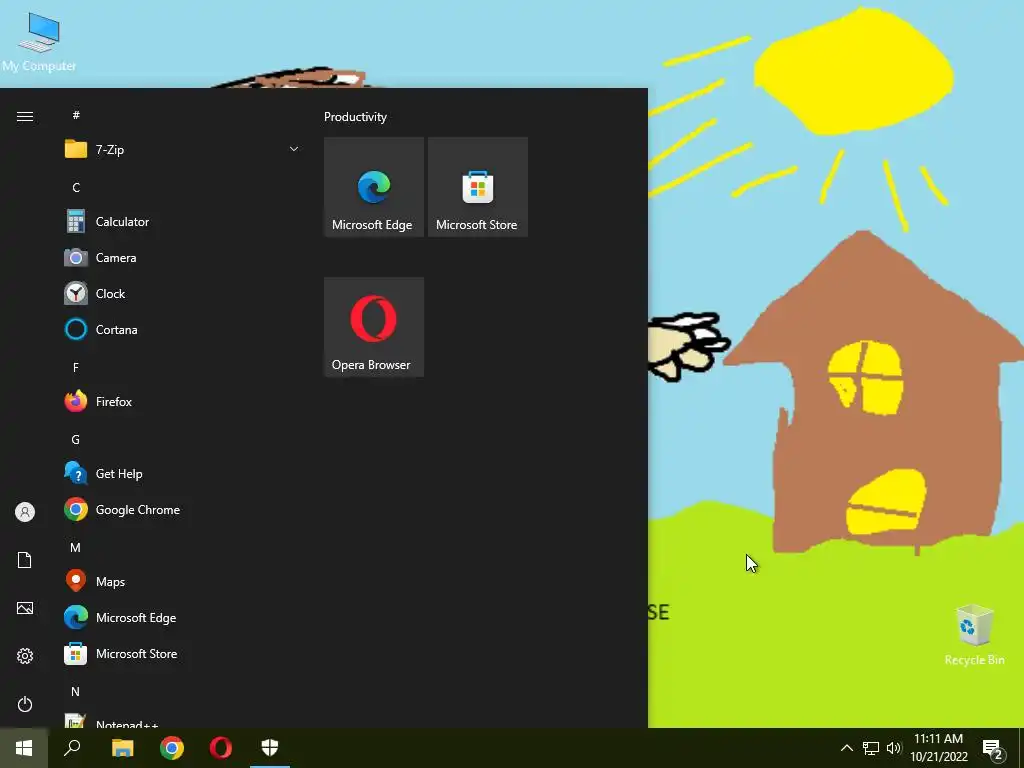The height and width of the screenshot is (768, 1024).
Task: Open Settings gear in Start sidebar
Action: [25, 656]
